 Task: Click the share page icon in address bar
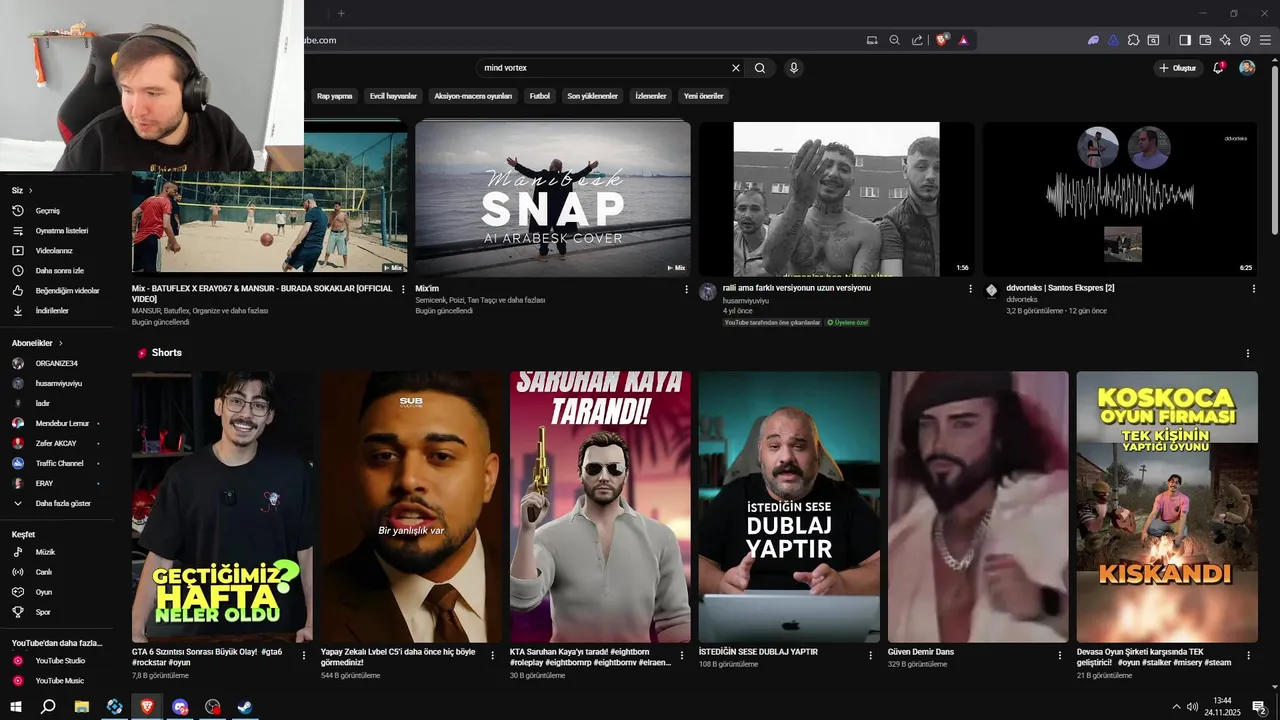pyautogui.click(x=917, y=40)
